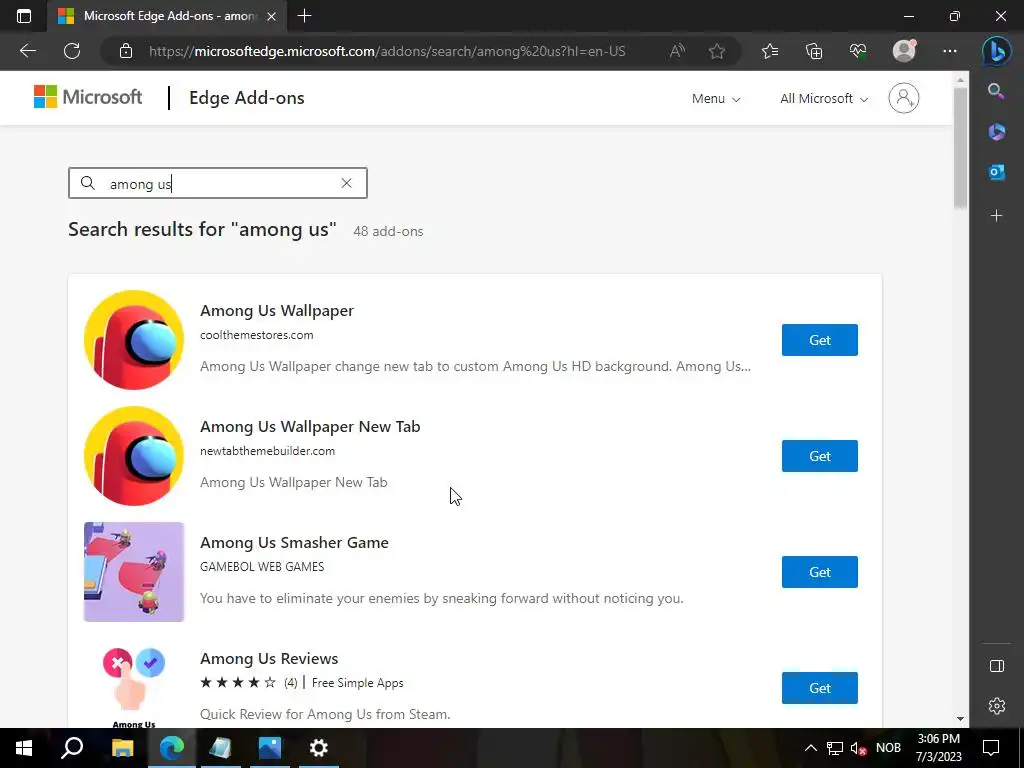Screen dimensions: 1024x768
Task: Show hidden system tray icons
Action: (x=810, y=748)
